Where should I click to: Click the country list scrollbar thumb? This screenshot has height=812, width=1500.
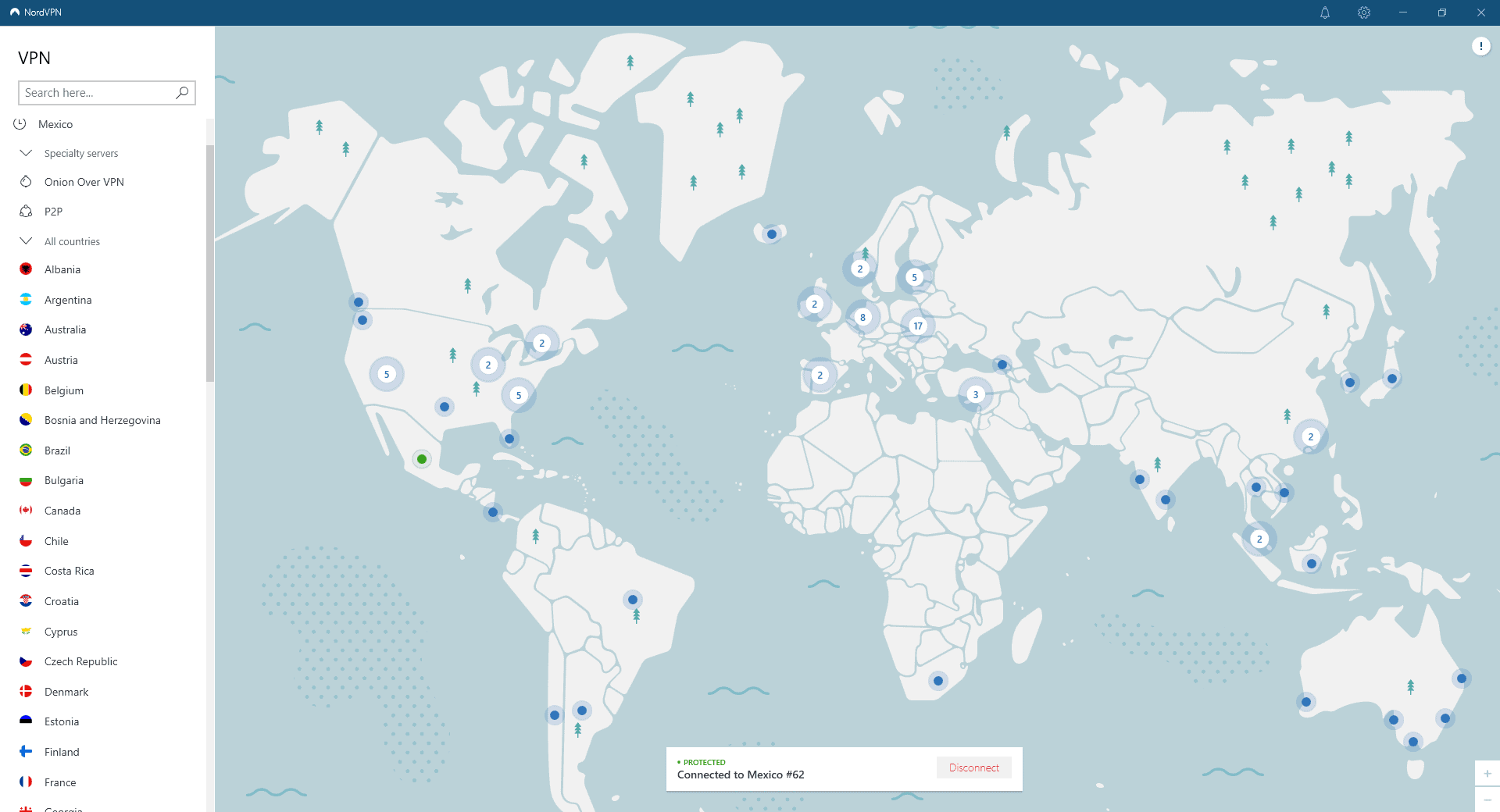tap(210, 263)
